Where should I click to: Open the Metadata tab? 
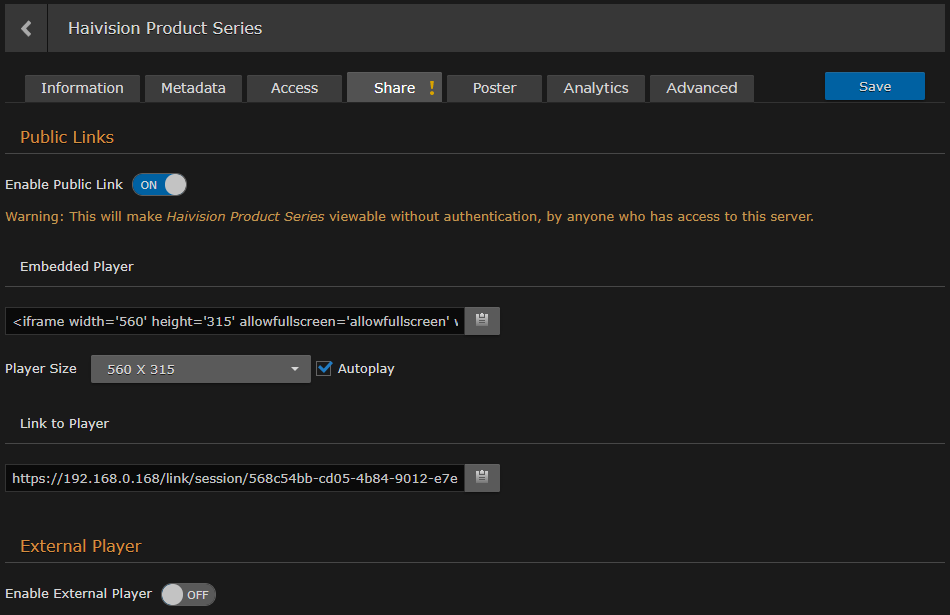click(x=193, y=88)
